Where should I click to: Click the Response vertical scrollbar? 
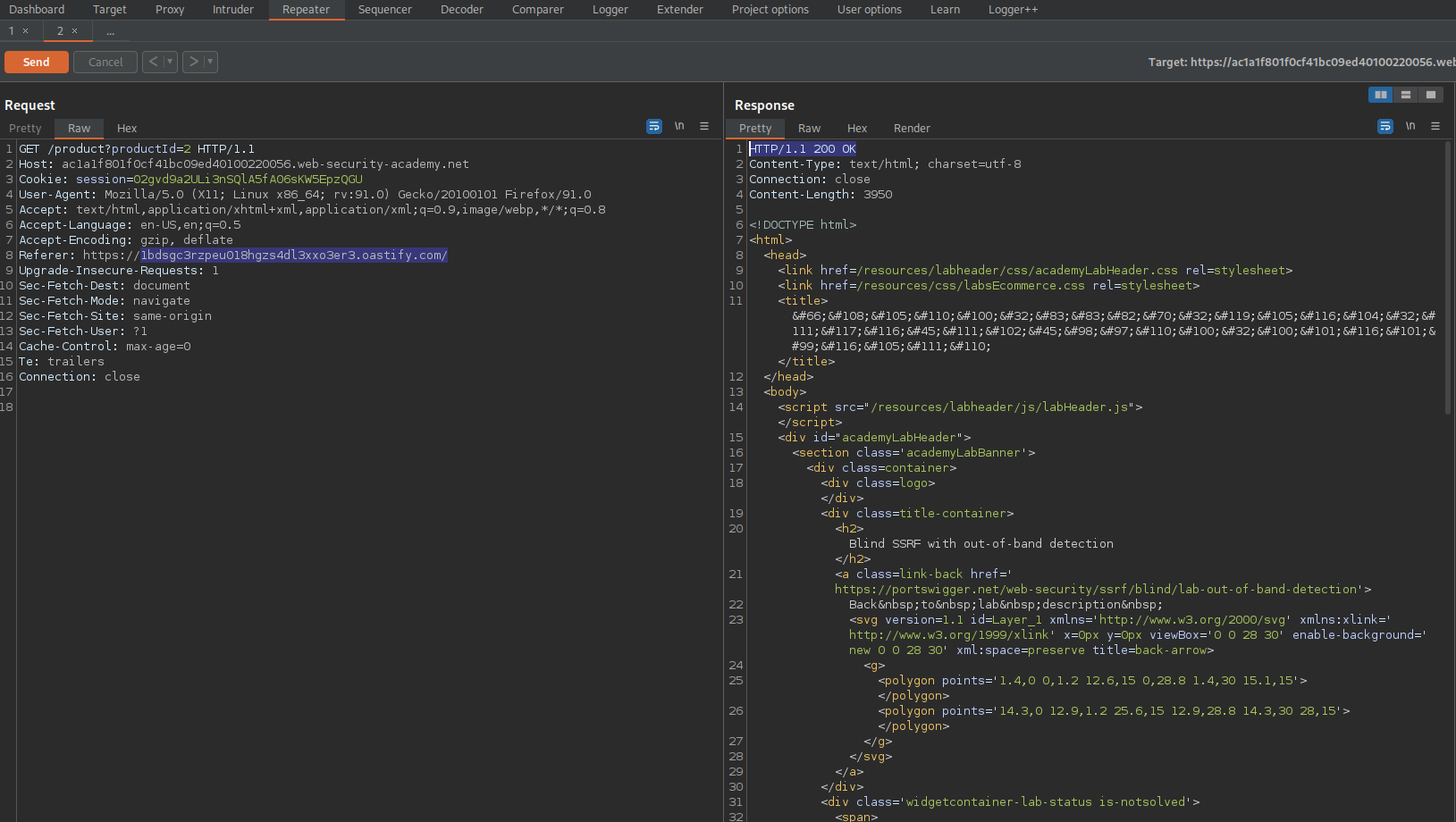pos(1448,277)
